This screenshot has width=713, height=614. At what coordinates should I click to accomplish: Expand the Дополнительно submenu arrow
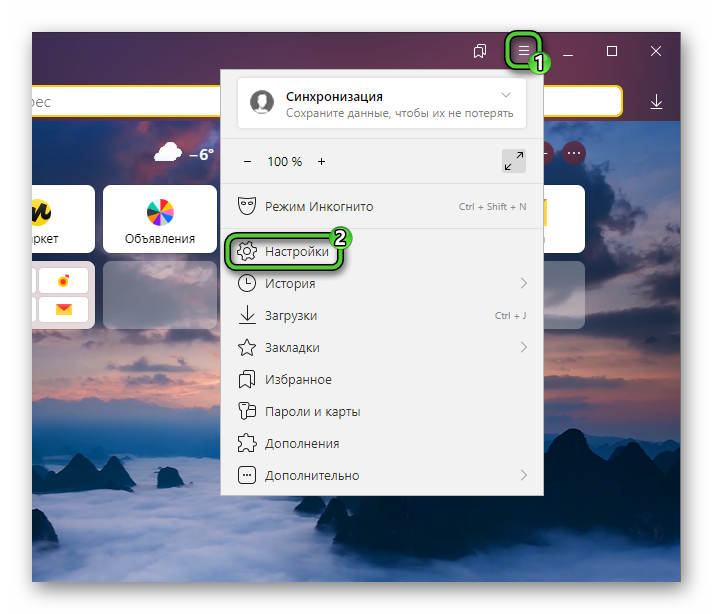(523, 475)
